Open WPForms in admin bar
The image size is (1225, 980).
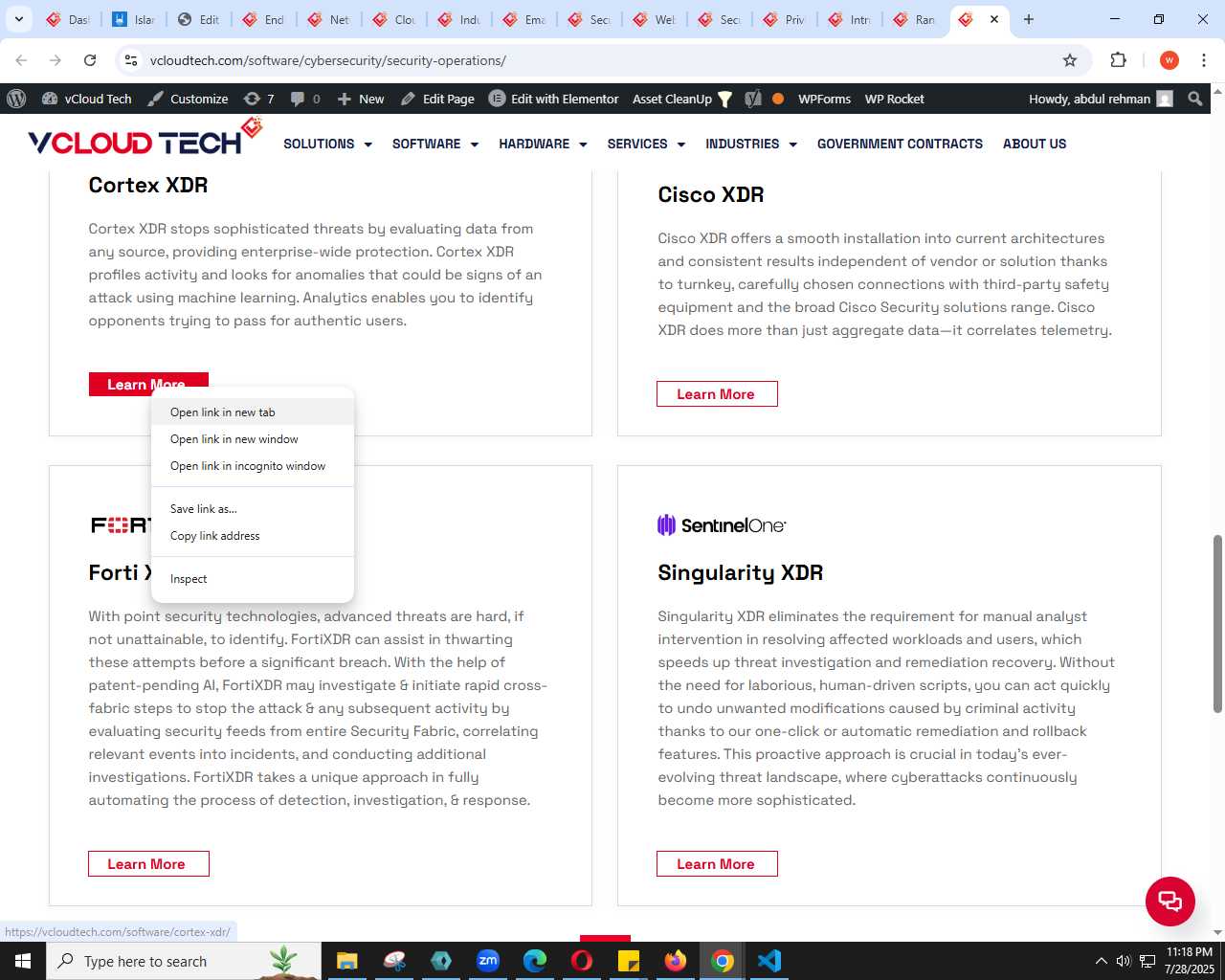click(x=824, y=99)
